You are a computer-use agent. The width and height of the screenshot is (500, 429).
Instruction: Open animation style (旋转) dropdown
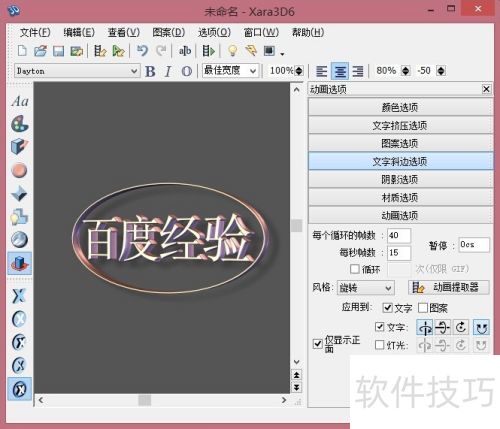pos(366,288)
